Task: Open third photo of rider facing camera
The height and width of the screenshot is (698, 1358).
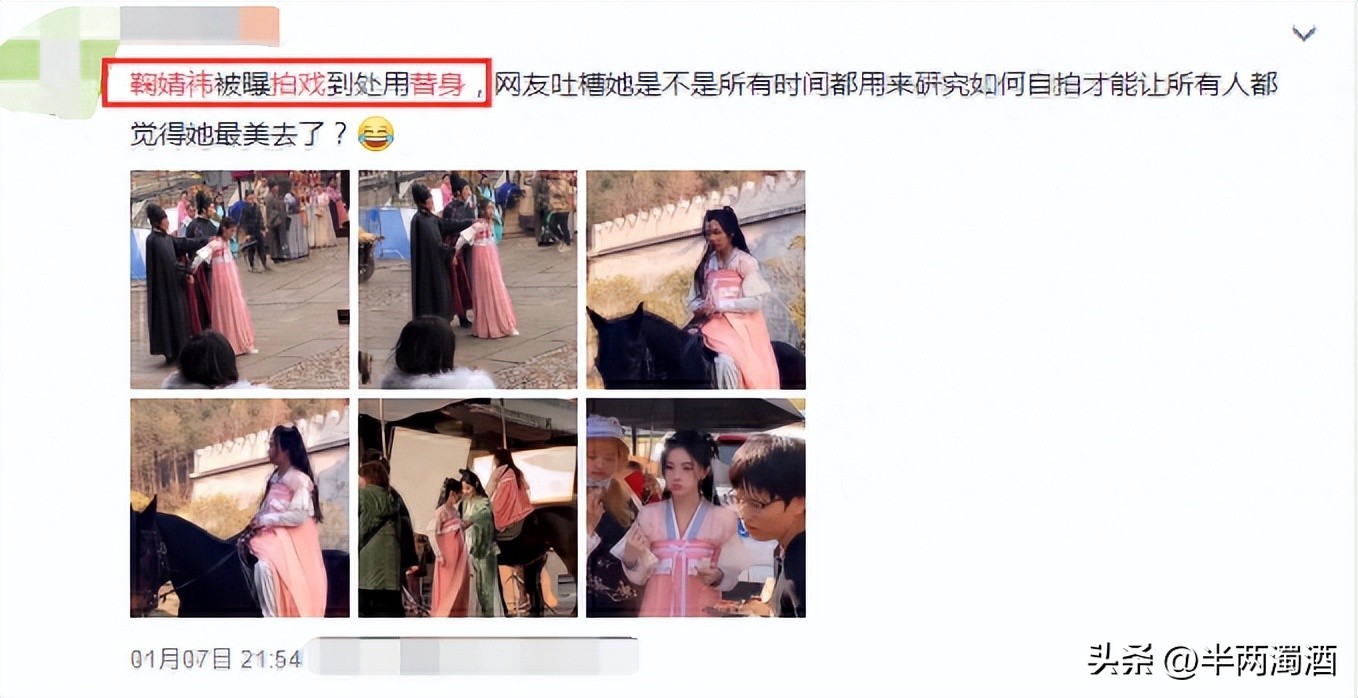Action: [x=696, y=279]
